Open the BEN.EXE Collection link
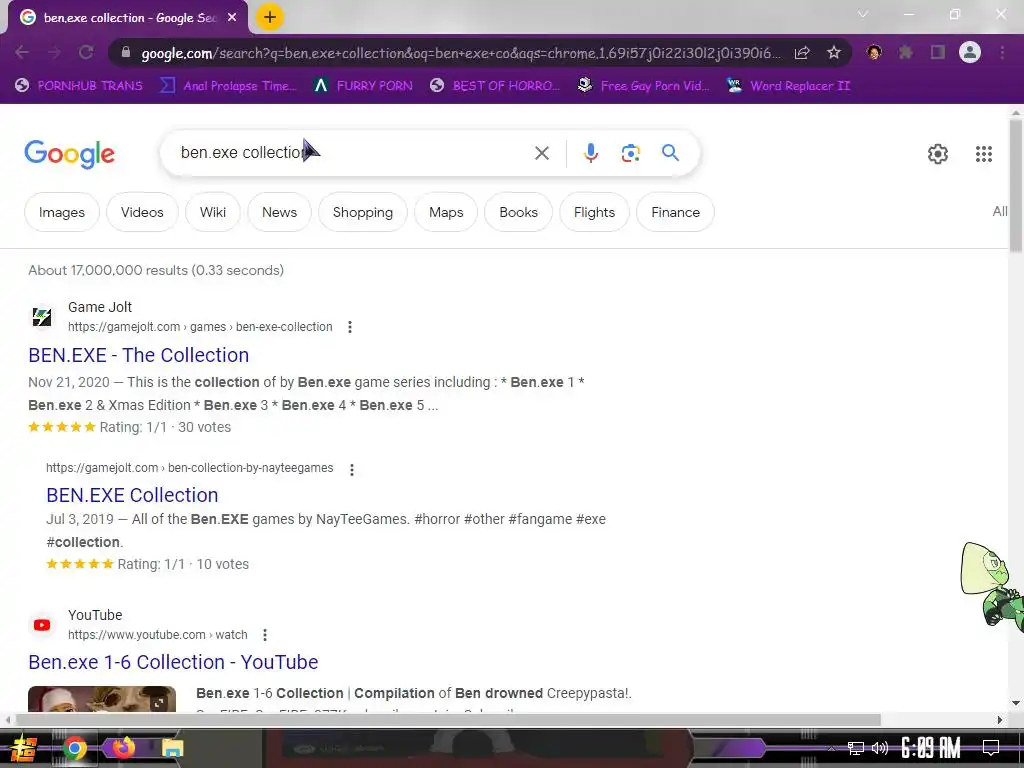 (132, 495)
